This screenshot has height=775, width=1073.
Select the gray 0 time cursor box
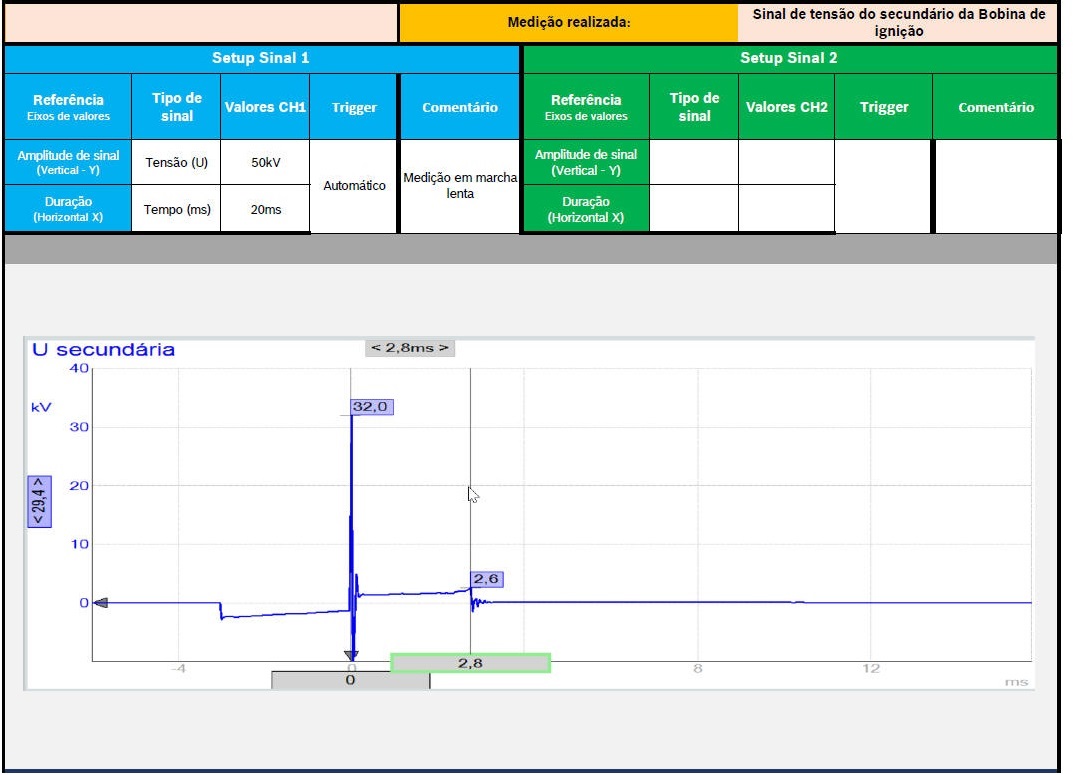(x=350, y=680)
